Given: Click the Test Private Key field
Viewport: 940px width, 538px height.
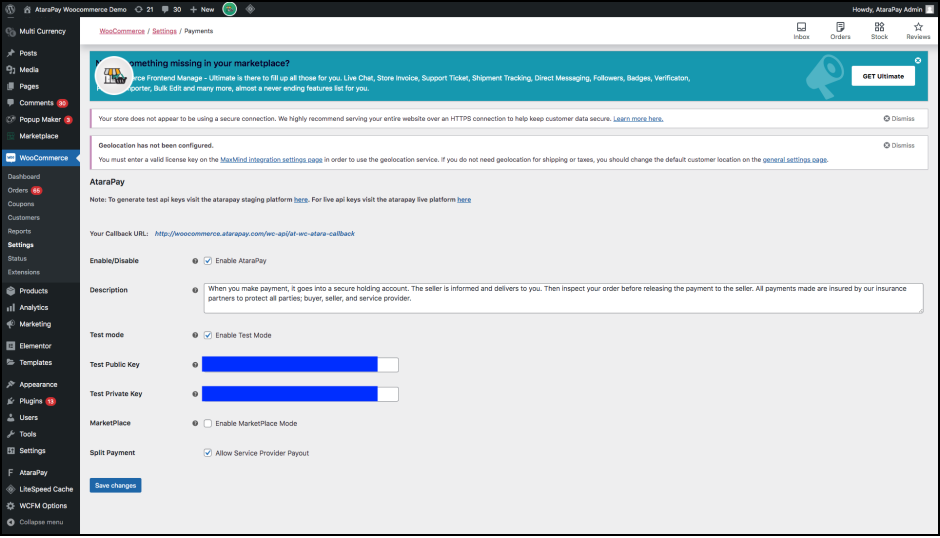Looking at the screenshot, I should [x=300, y=394].
